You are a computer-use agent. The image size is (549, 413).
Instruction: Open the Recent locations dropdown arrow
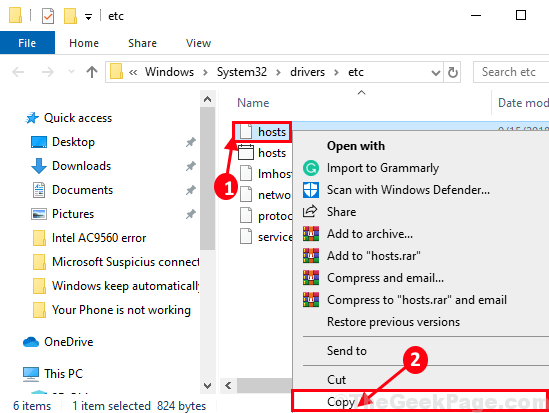pyautogui.click(x=71, y=72)
